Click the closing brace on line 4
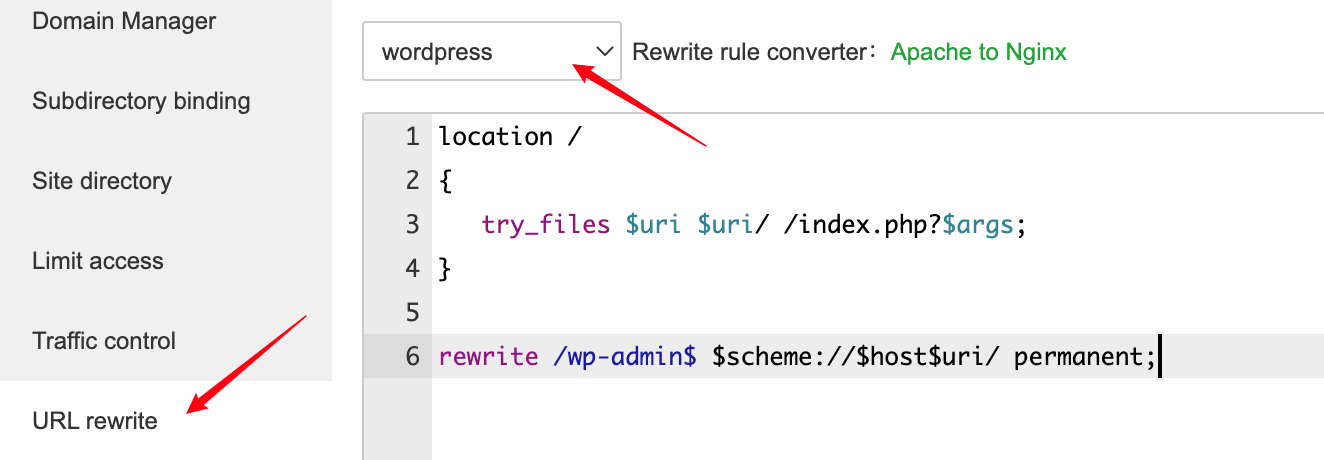 (446, 269)
